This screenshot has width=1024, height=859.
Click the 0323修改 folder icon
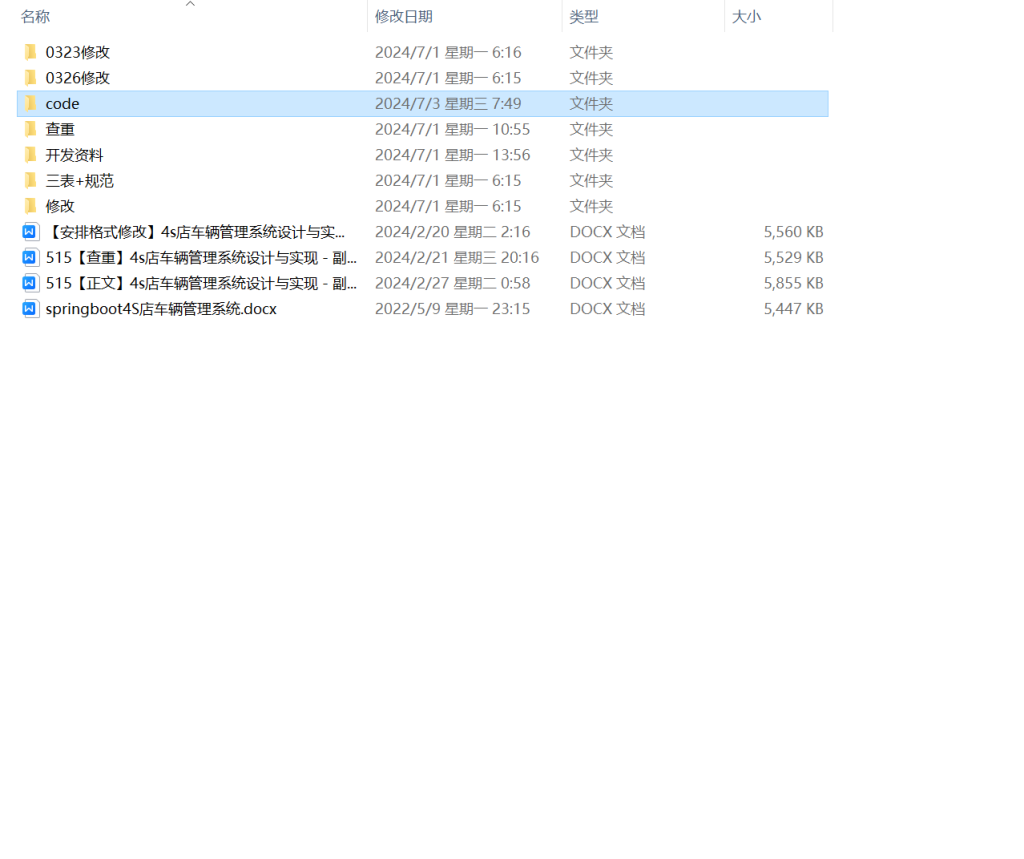click(30, 52)
